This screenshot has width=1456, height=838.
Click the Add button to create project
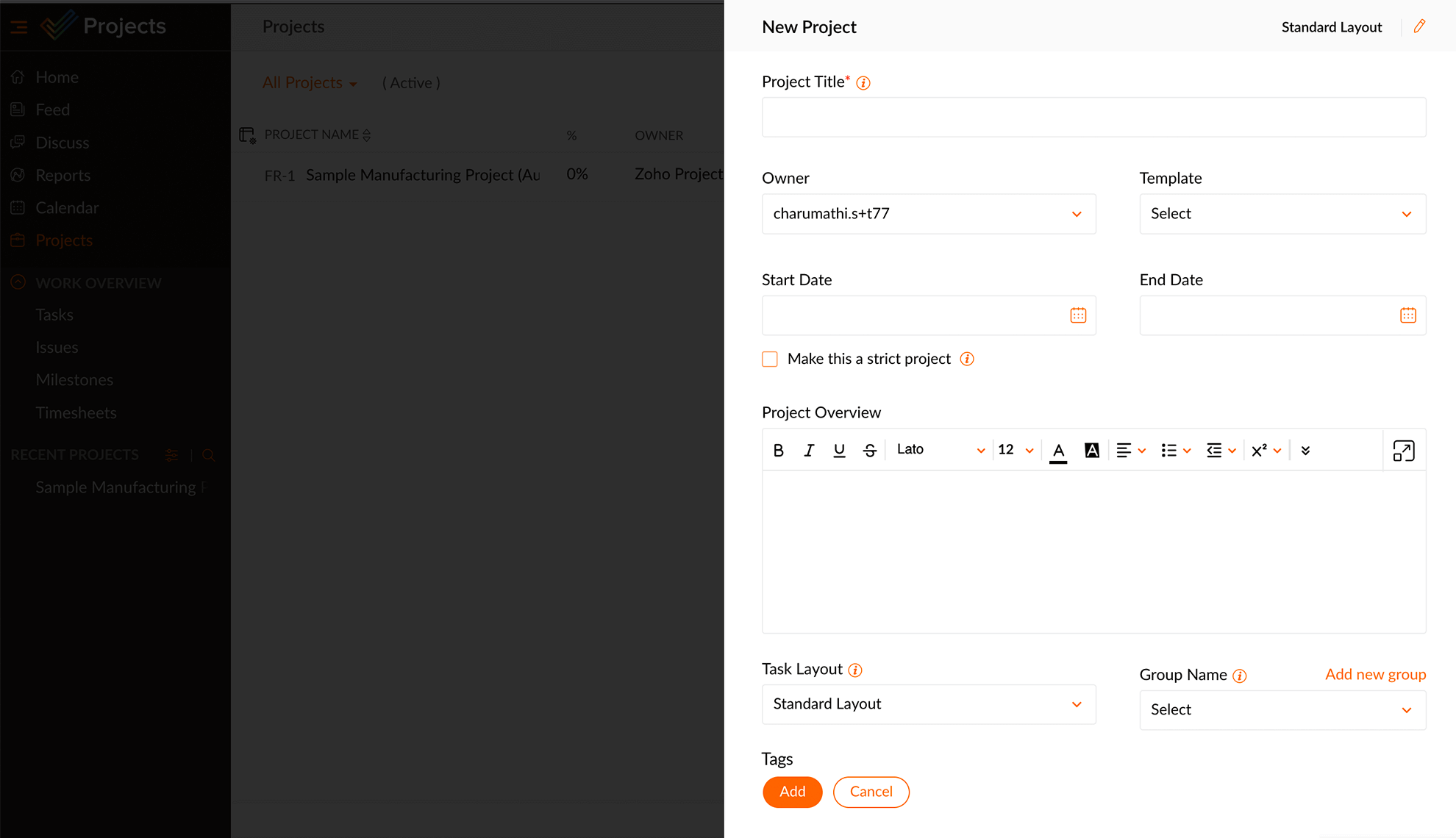792,792
